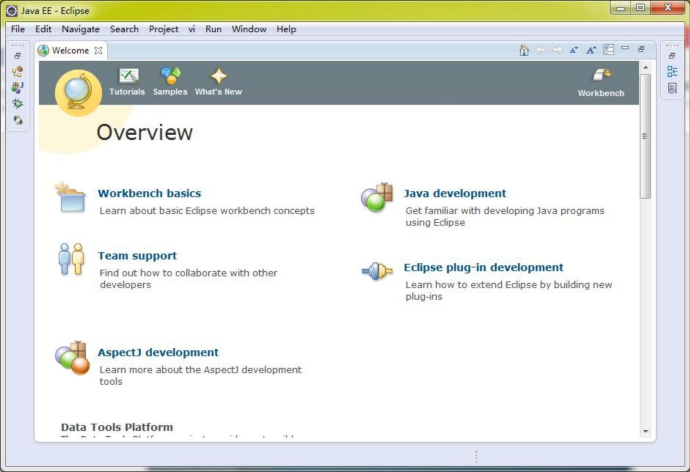Click the 'Overview' page title
The width and height of the screenshot is (690, 472).
[x=145, y=132]
